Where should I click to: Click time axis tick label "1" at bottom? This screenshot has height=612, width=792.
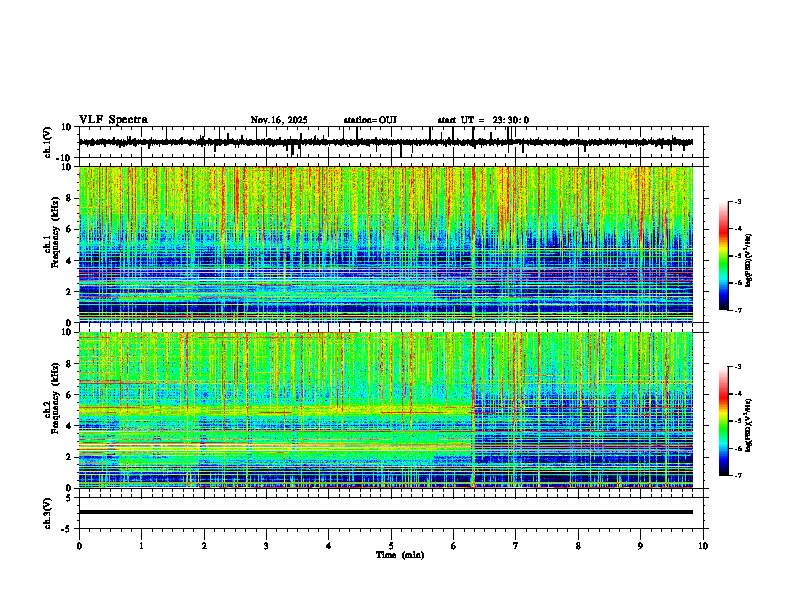[141, 546]
